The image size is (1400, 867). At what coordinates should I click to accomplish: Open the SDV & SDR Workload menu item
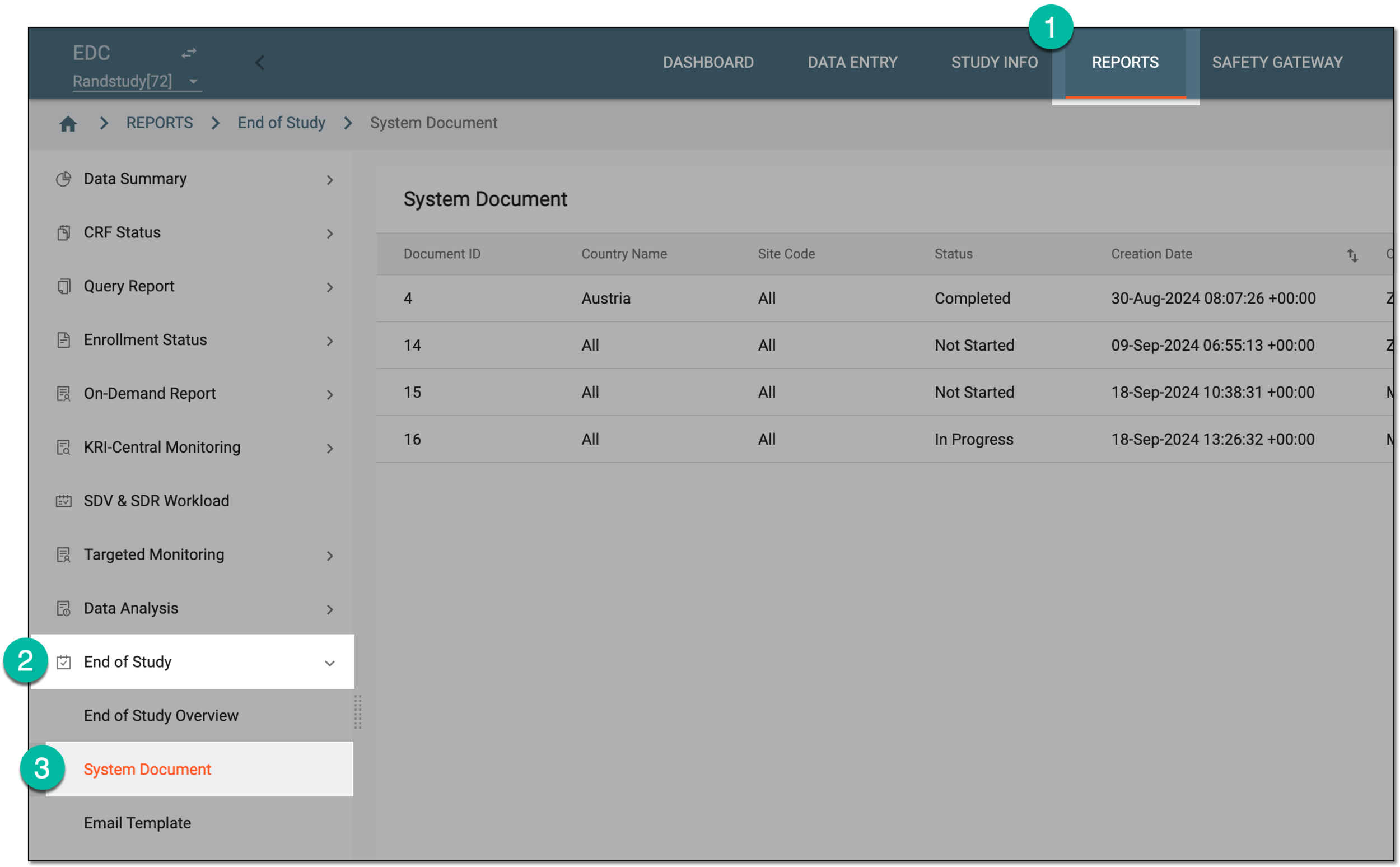tap(192, 501)
